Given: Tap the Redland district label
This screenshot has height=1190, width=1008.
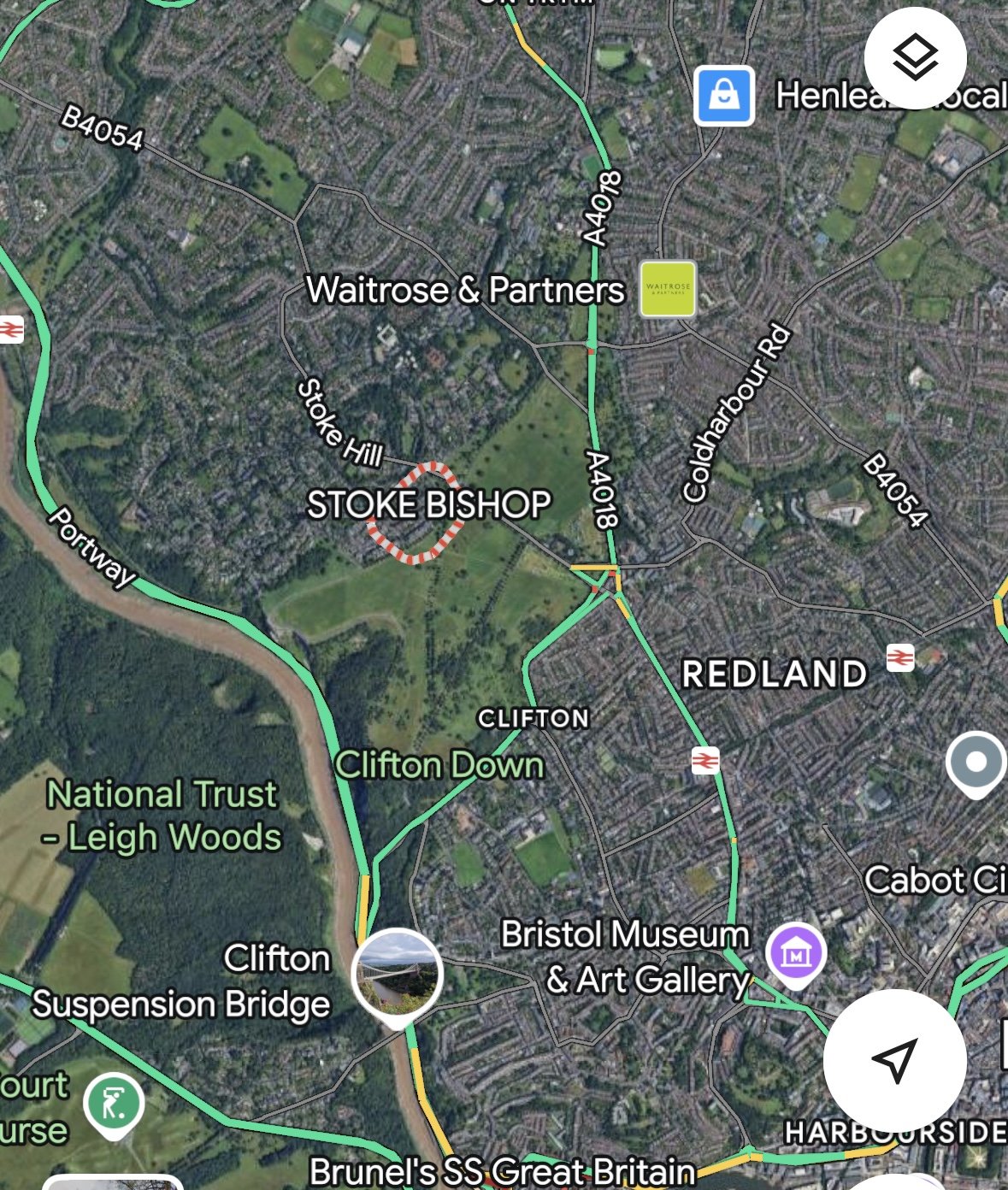Looking at the screenshot, I should tap(775, 675).
